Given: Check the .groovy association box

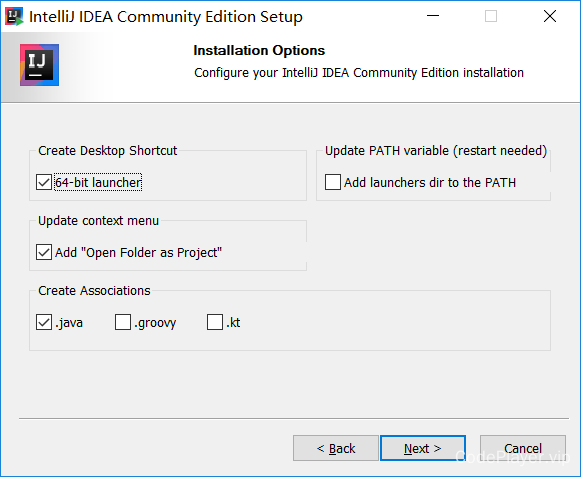Looking at the screenshot, I should 123,322.
